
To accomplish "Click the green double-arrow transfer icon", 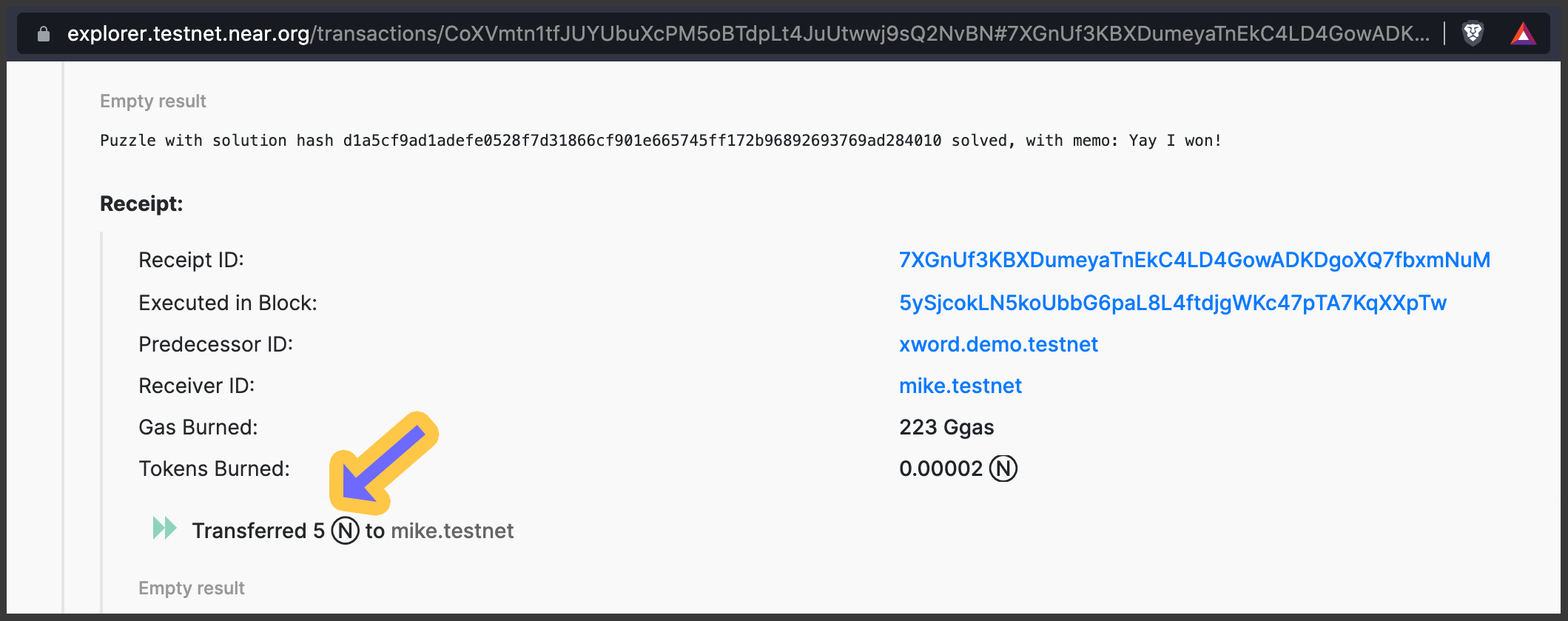I will 163,528.
